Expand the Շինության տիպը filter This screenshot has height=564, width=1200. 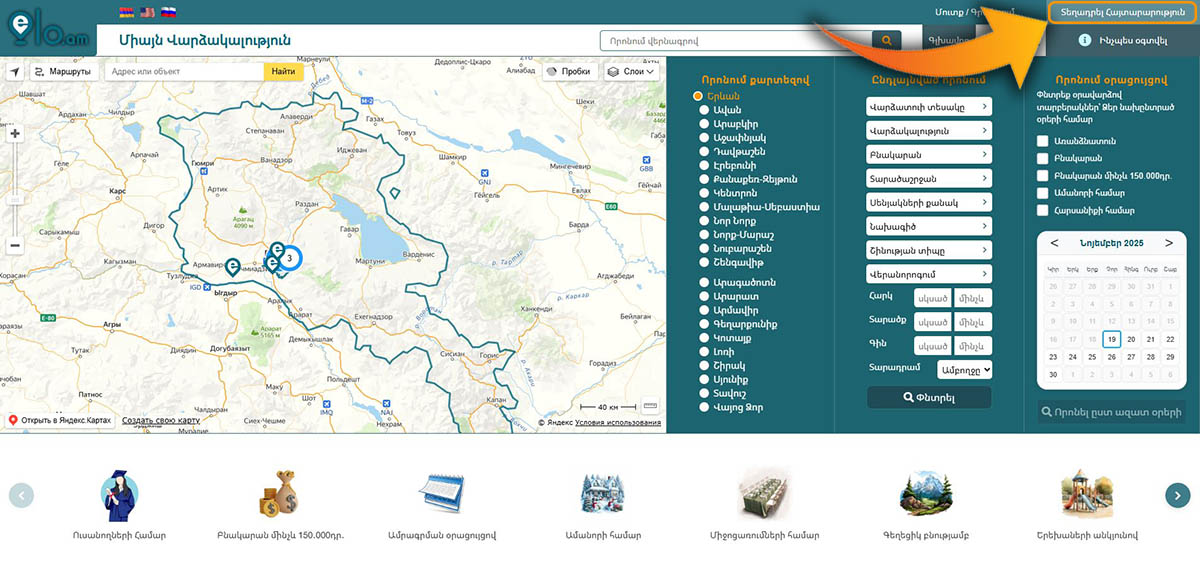(929, 250)
